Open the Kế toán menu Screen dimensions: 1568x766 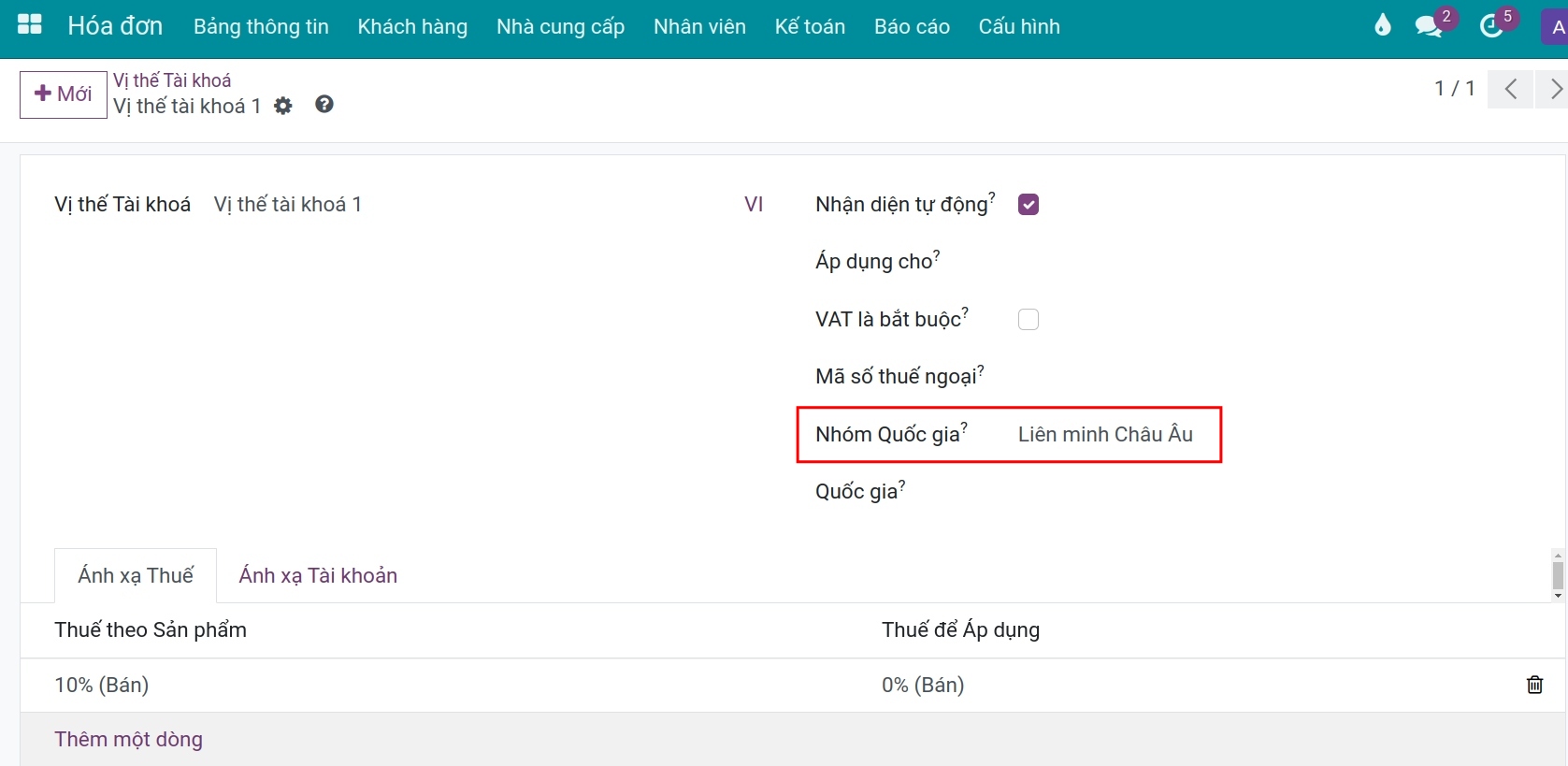tap(810, 26)
